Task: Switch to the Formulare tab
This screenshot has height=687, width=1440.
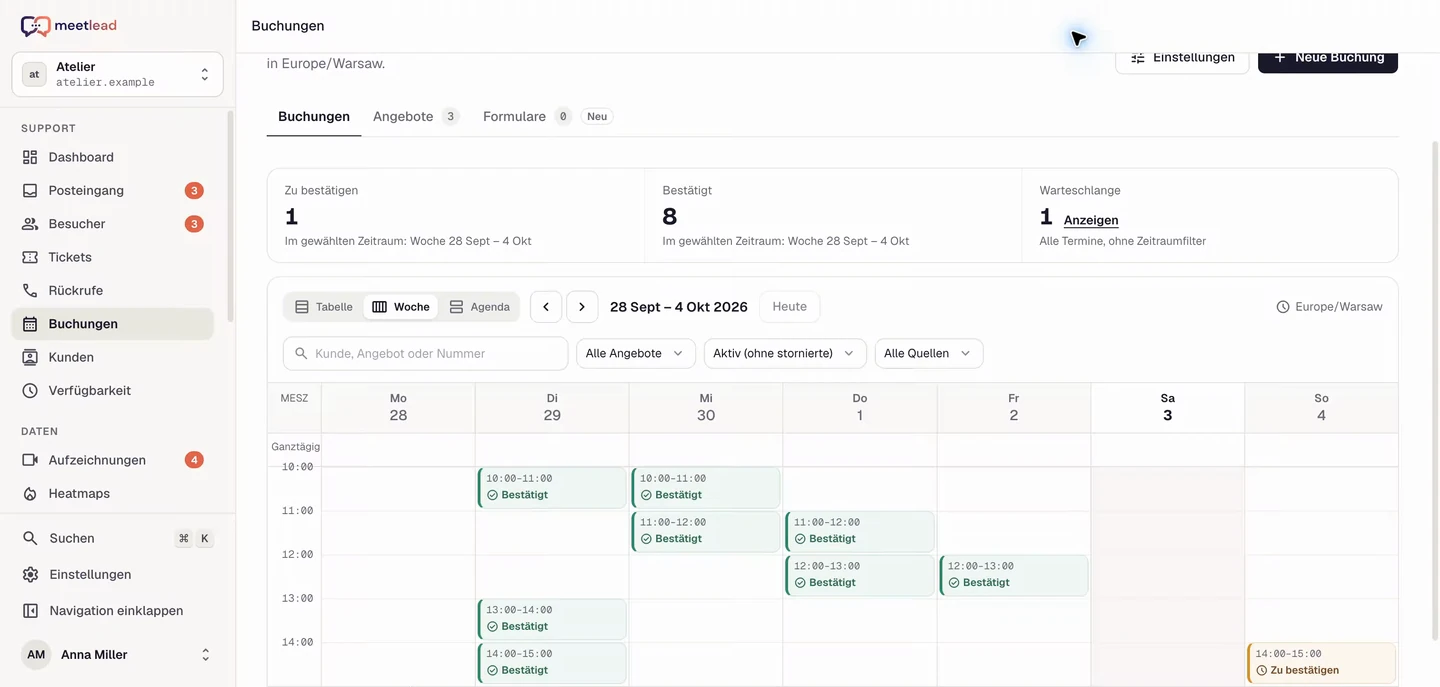Action: coord(547,116)
